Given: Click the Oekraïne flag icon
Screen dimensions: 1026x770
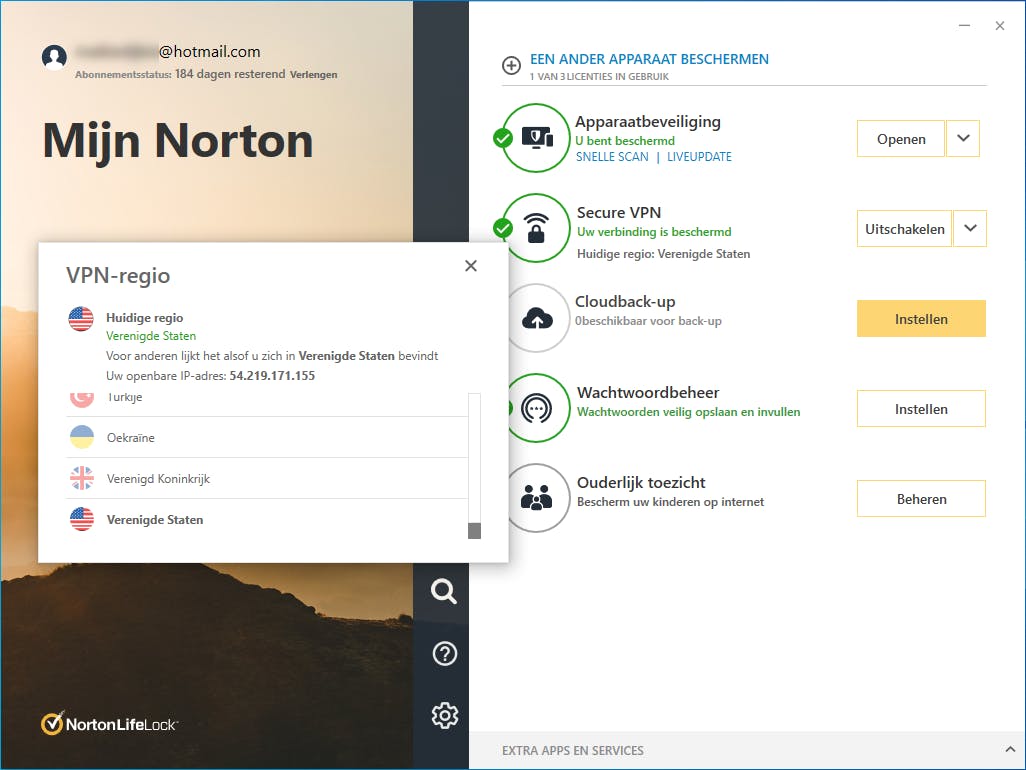Looking at the screenshot, I should pyautogui.click(x=82, y=437).
